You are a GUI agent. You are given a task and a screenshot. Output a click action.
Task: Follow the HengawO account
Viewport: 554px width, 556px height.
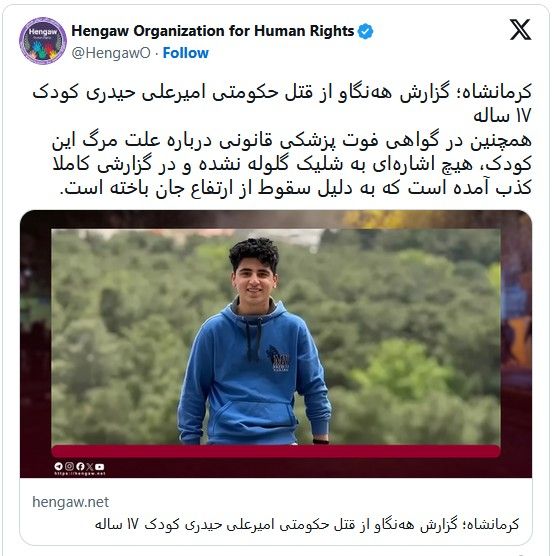coord(185,53)
